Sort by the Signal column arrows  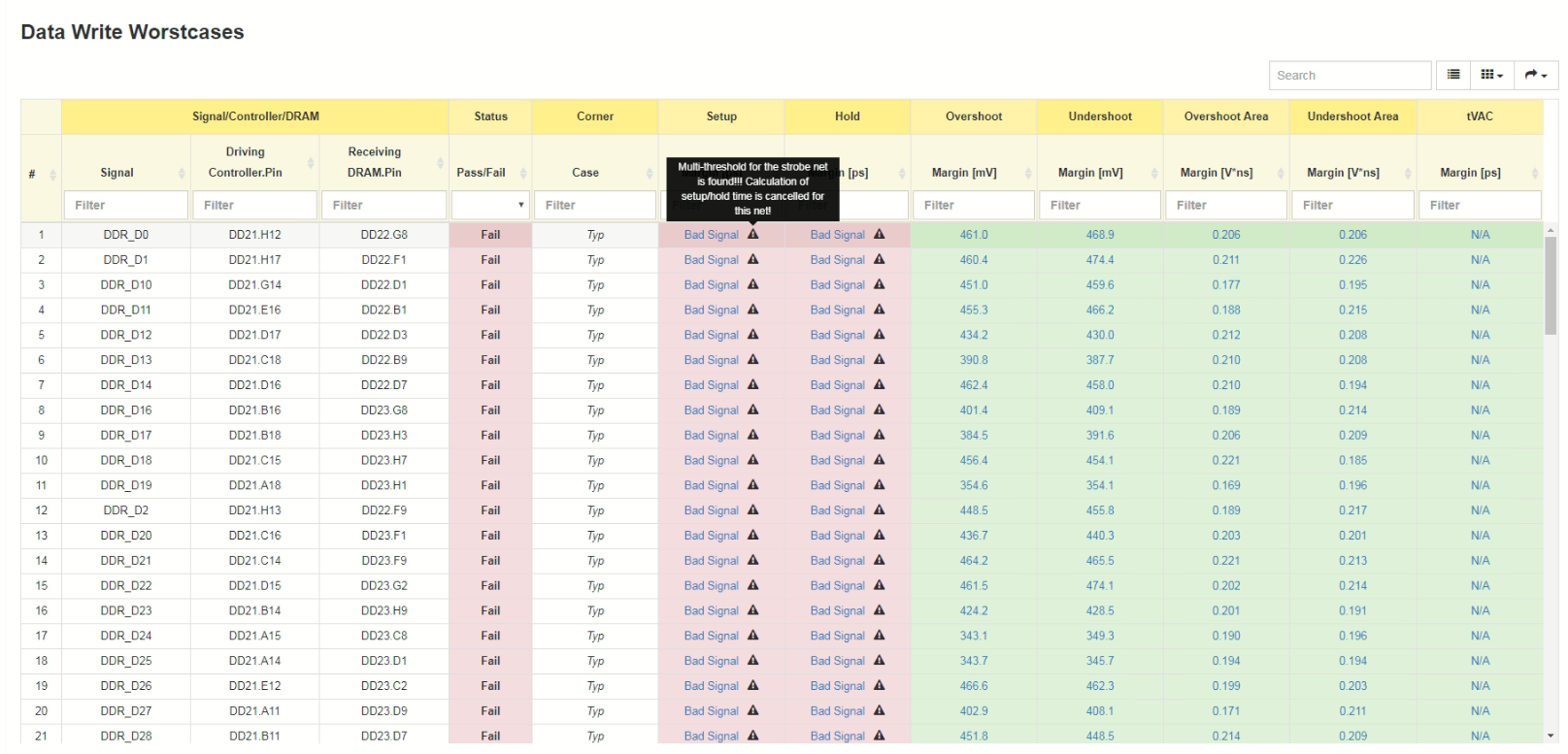tap(182, 173)
